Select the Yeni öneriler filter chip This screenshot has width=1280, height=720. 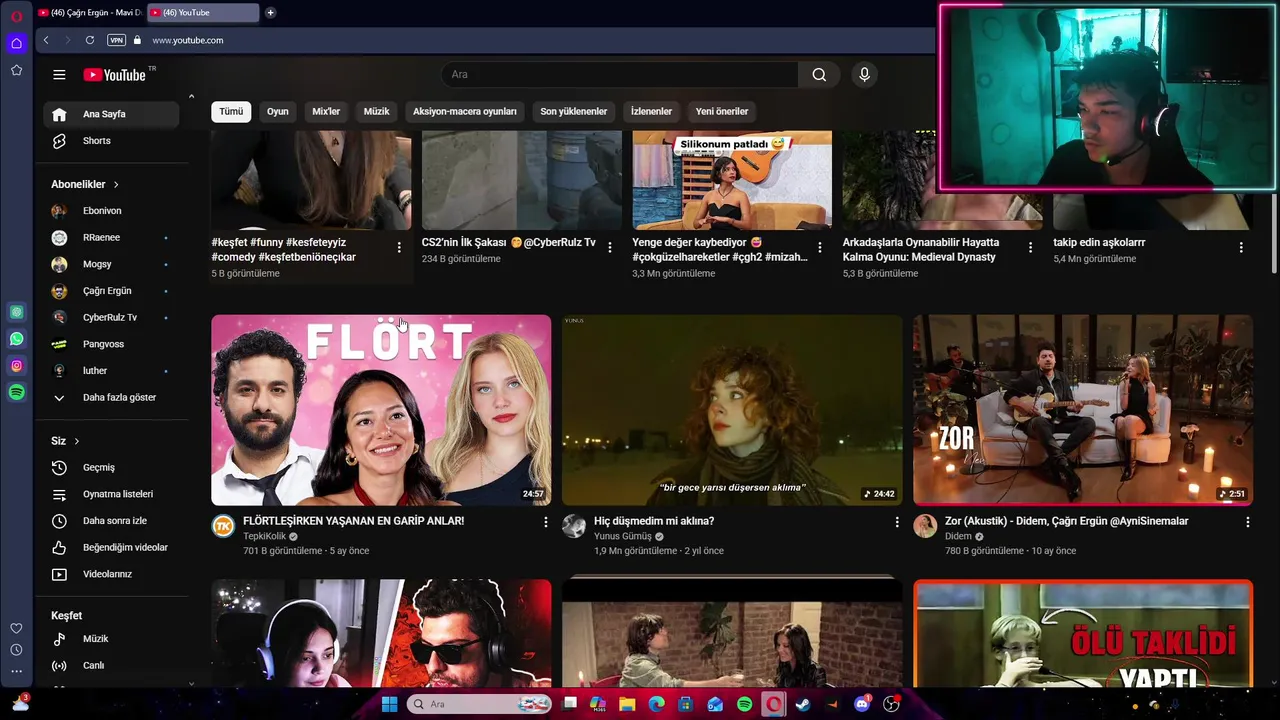(x=722, y=111)
